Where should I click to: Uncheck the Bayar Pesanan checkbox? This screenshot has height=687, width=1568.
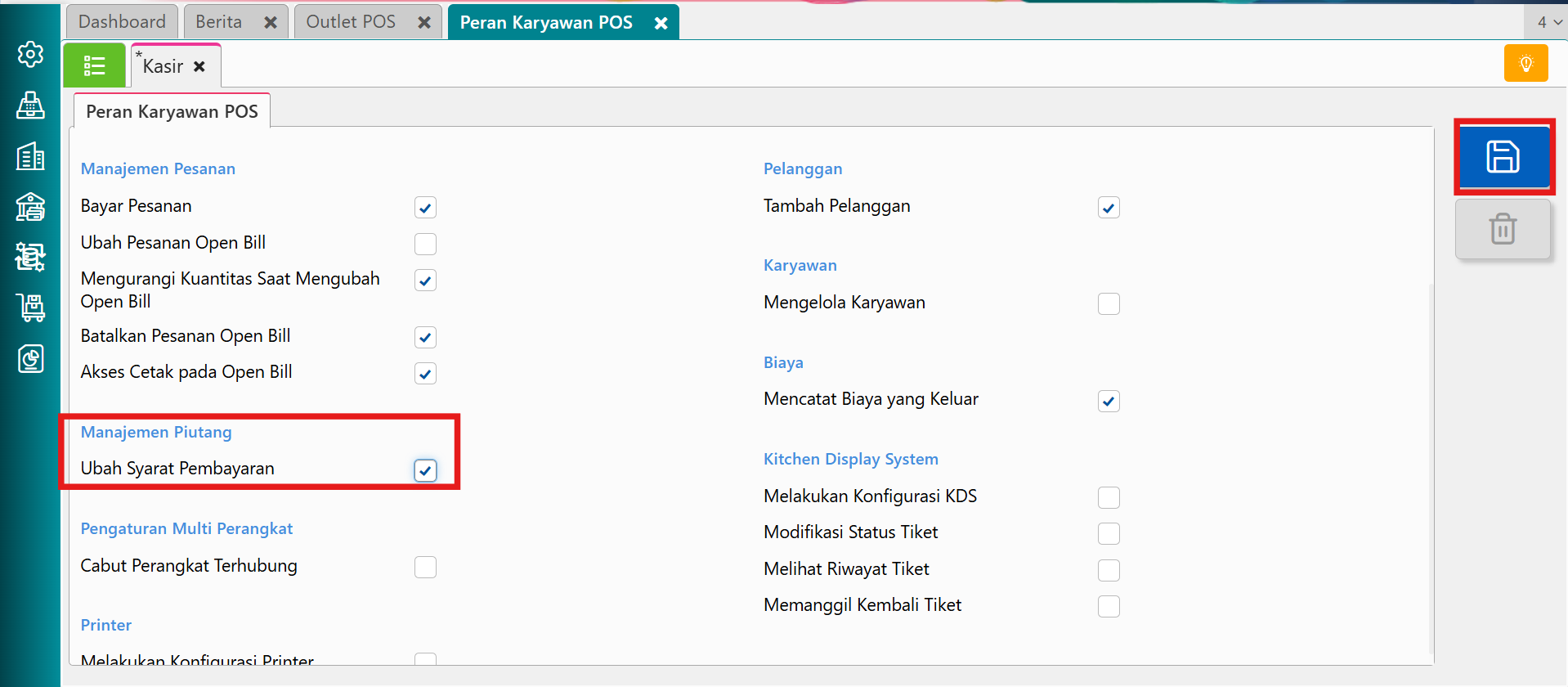425,208
